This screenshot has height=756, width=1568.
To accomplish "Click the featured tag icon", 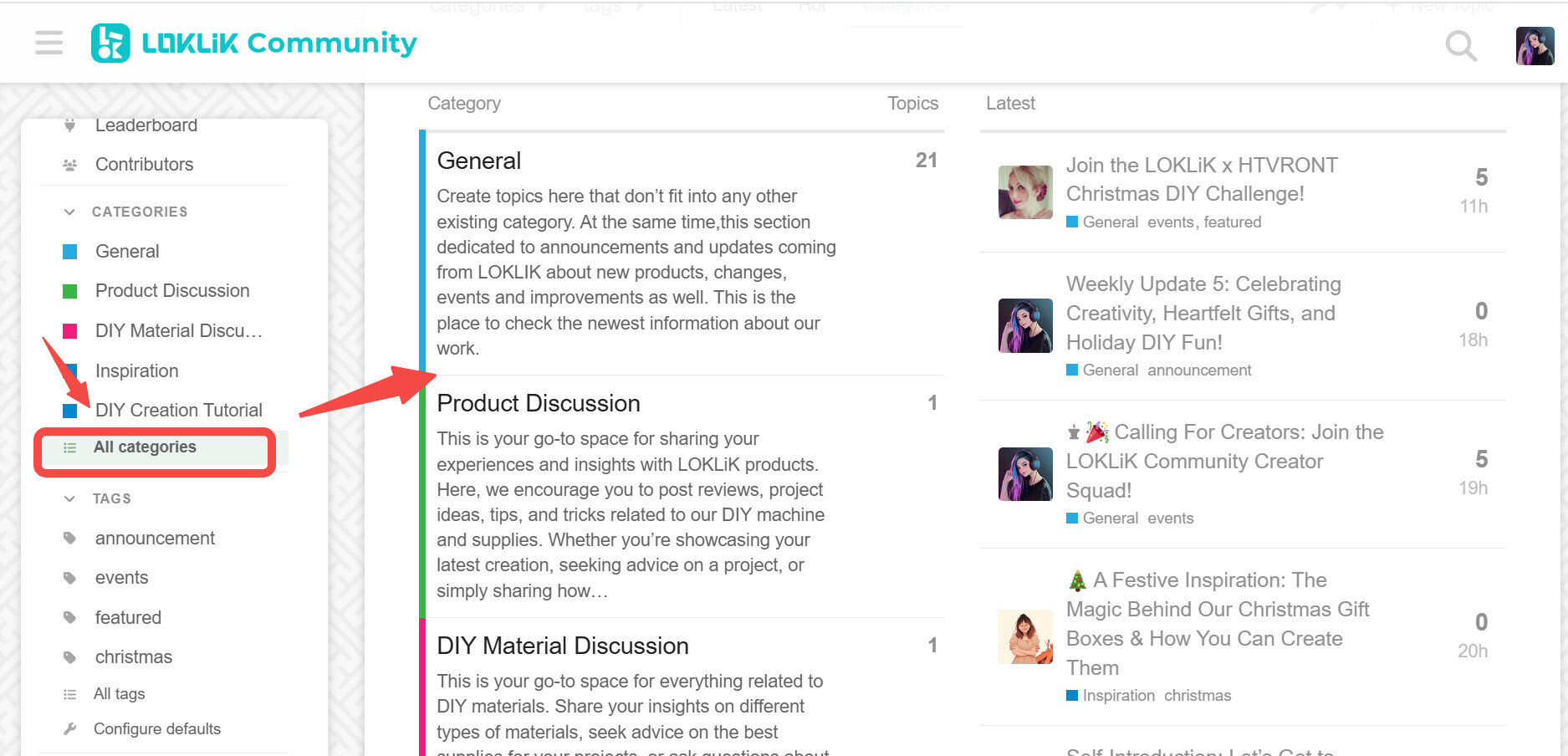I will click(70, 618).
